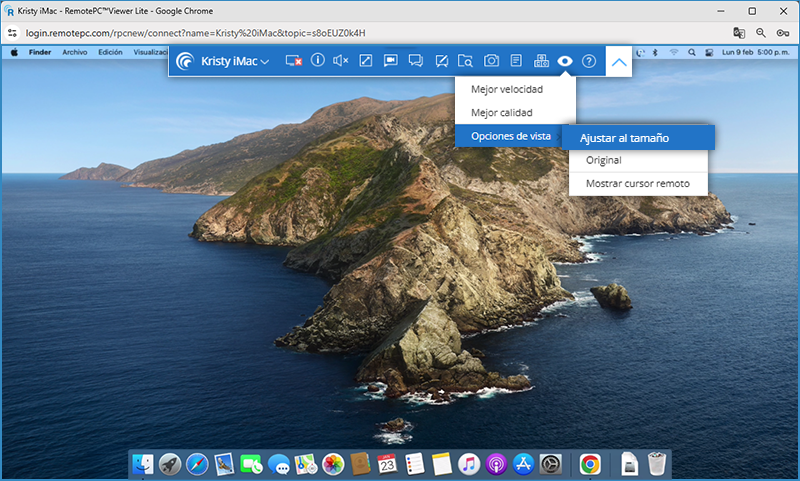Select Mejor velocidad option
800x481 pixels.
tap(515, 89)
